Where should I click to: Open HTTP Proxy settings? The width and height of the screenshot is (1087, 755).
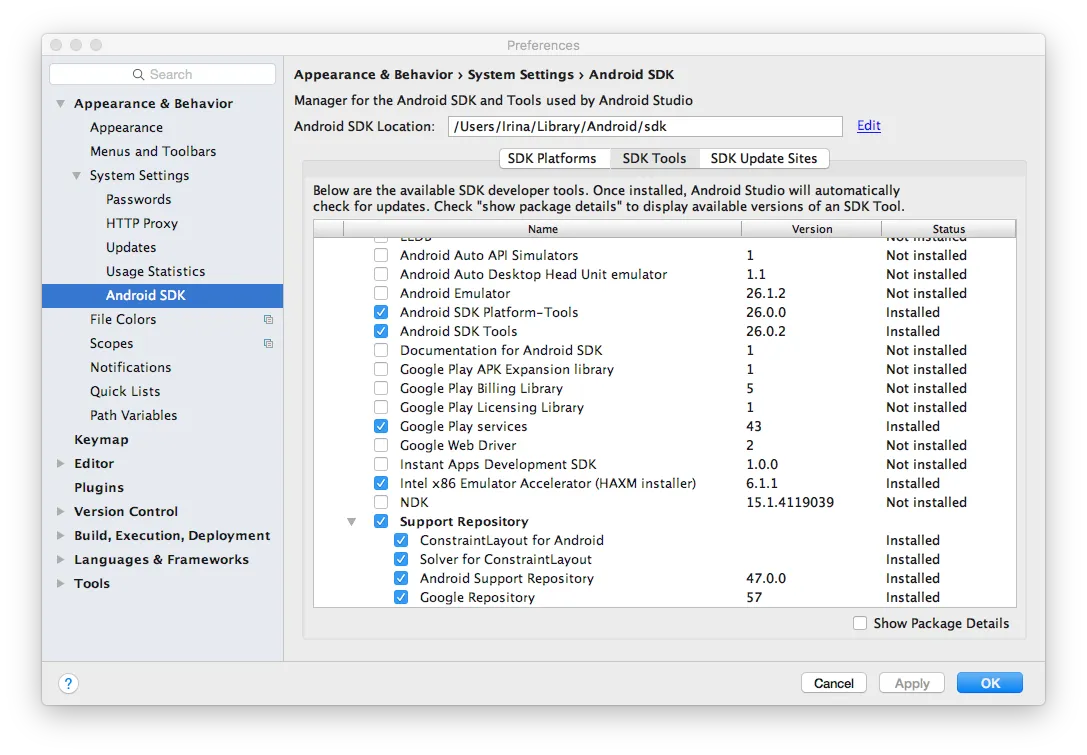(142, 223)
